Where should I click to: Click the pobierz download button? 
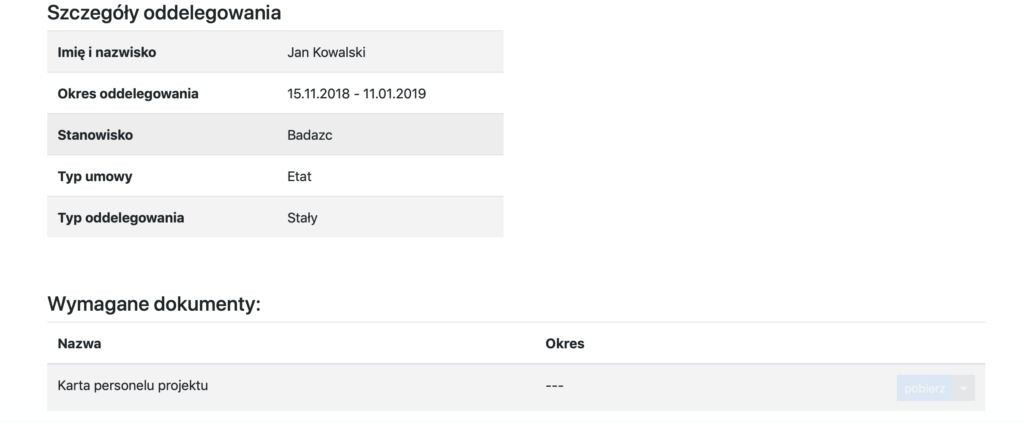[x=925, y=388]
